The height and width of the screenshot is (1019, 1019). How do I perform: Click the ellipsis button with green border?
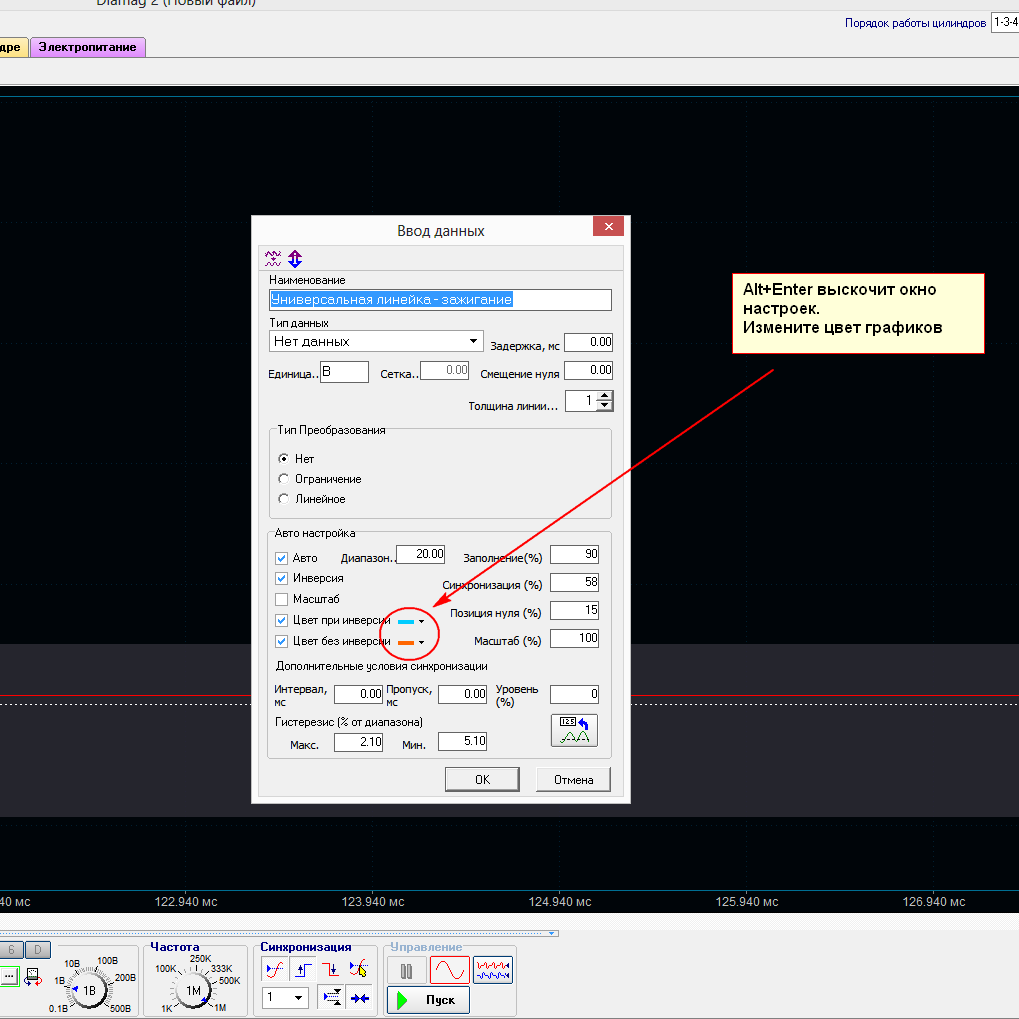[9, 976]
